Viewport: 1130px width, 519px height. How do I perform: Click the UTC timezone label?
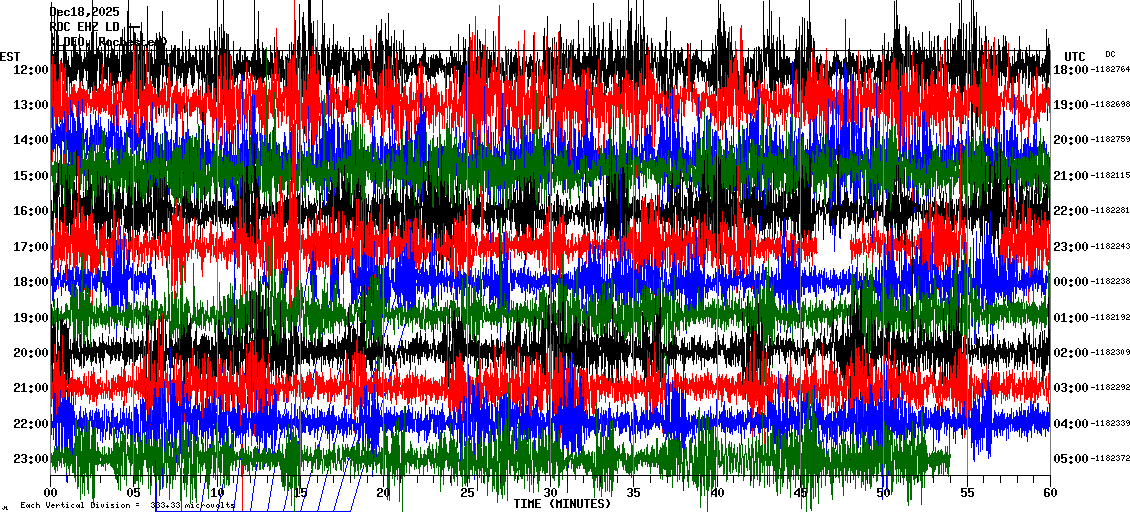coord(1074,56)
